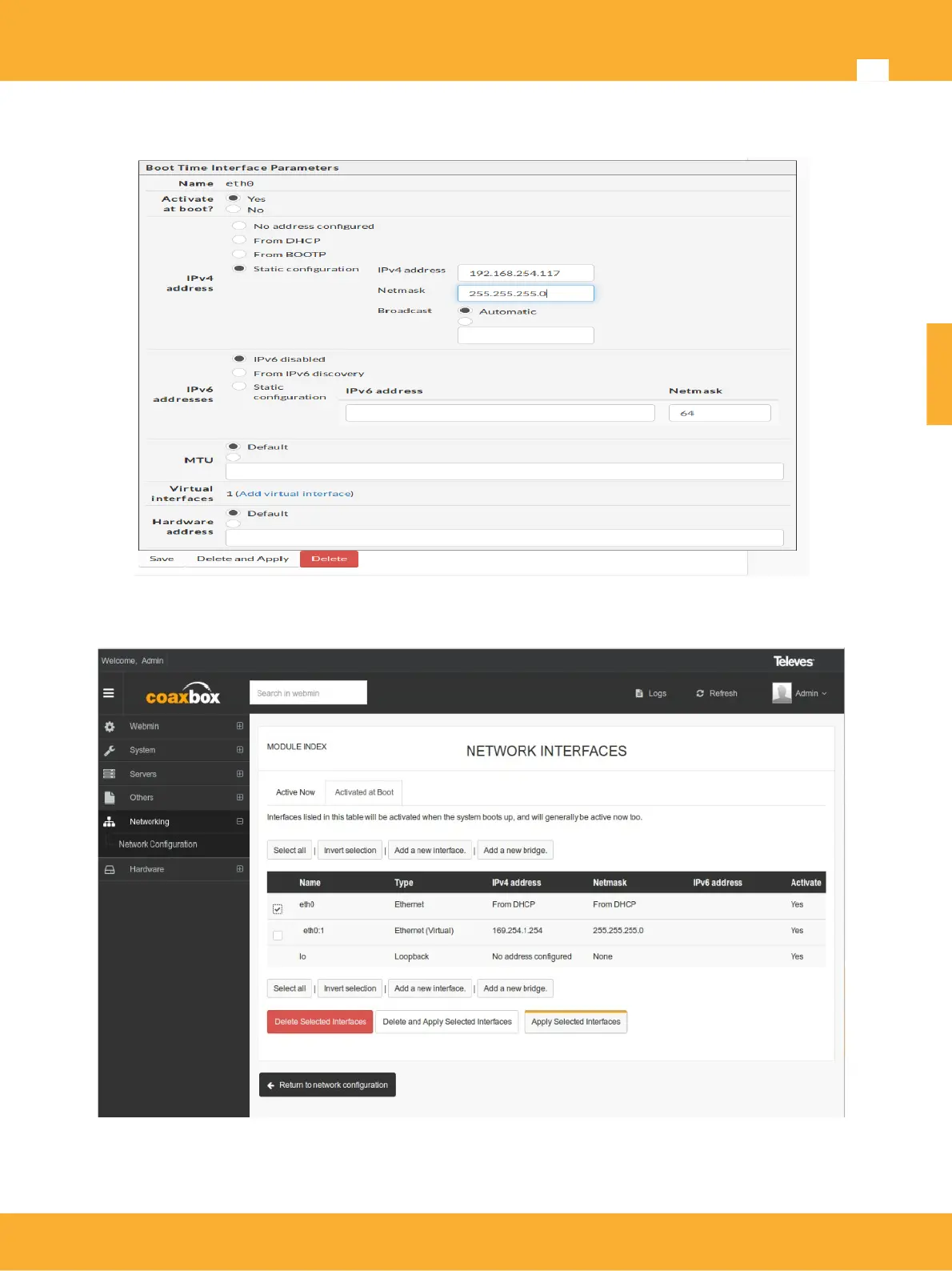Click the System wrench icon
Image resolution: width=952 pixels, height=1271 pixels.
tap(110, 751)
